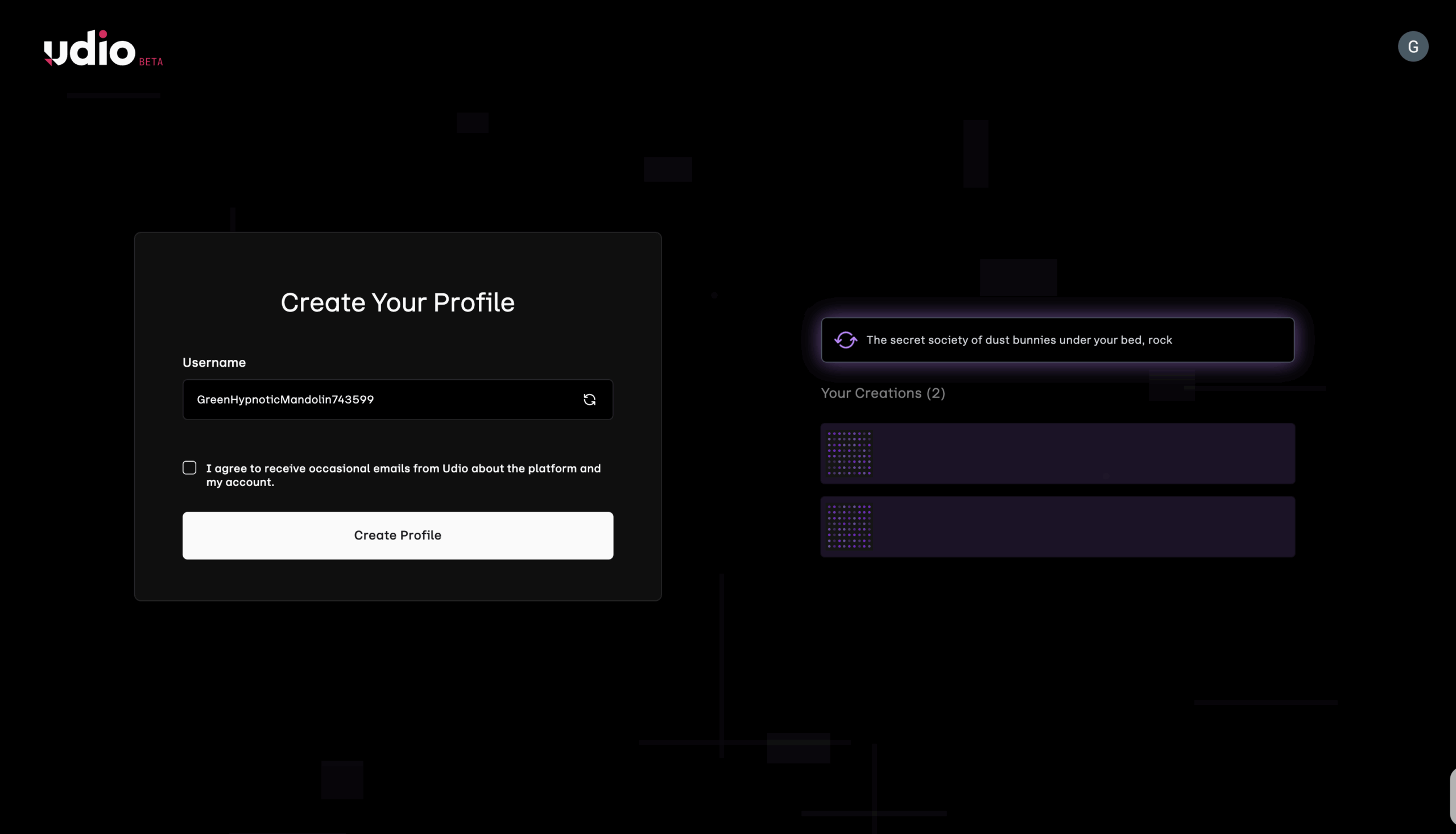Open the second creation placeholder card

tap(1057, 527)
